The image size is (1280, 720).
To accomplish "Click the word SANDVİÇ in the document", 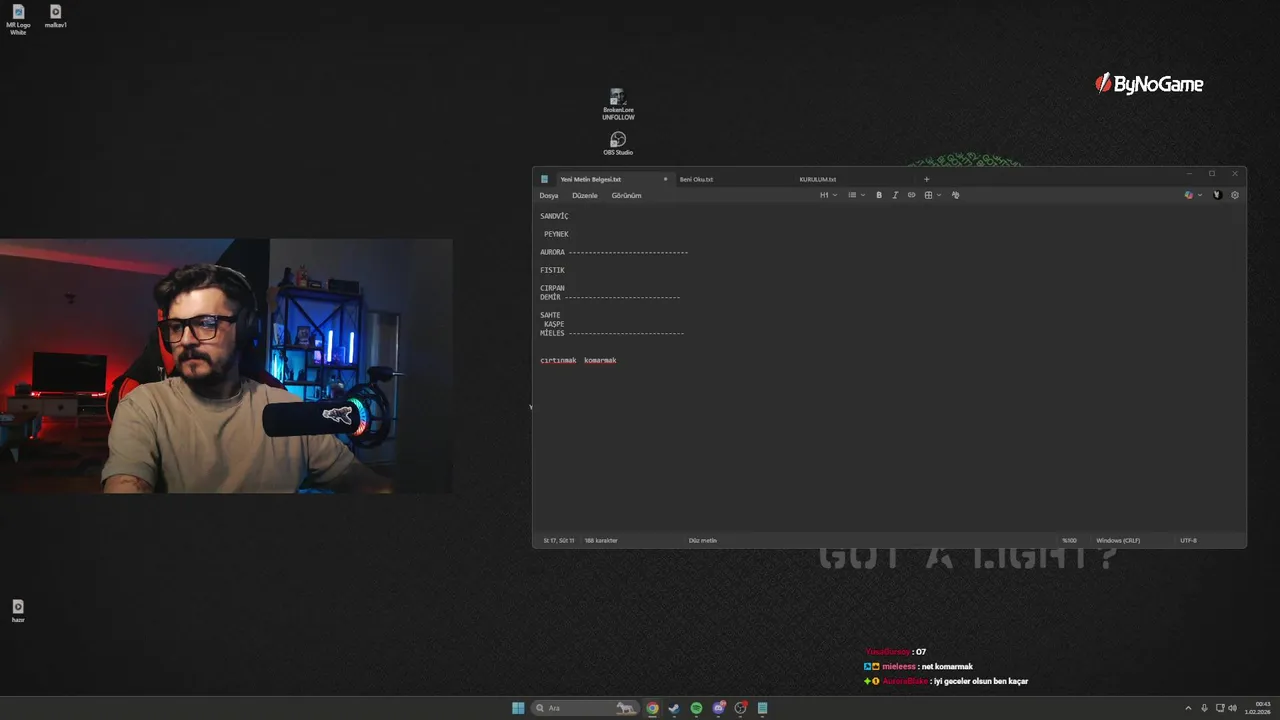I will pos(554,216).
